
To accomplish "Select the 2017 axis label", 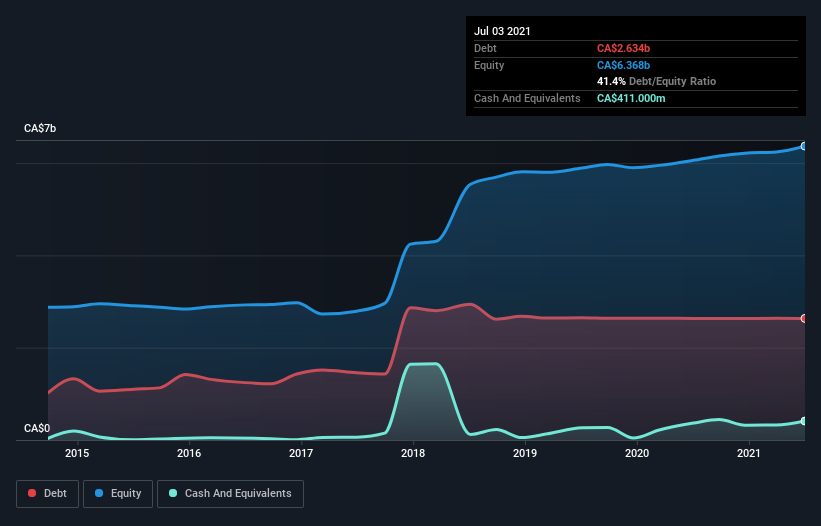I will [x=301, y=453].
